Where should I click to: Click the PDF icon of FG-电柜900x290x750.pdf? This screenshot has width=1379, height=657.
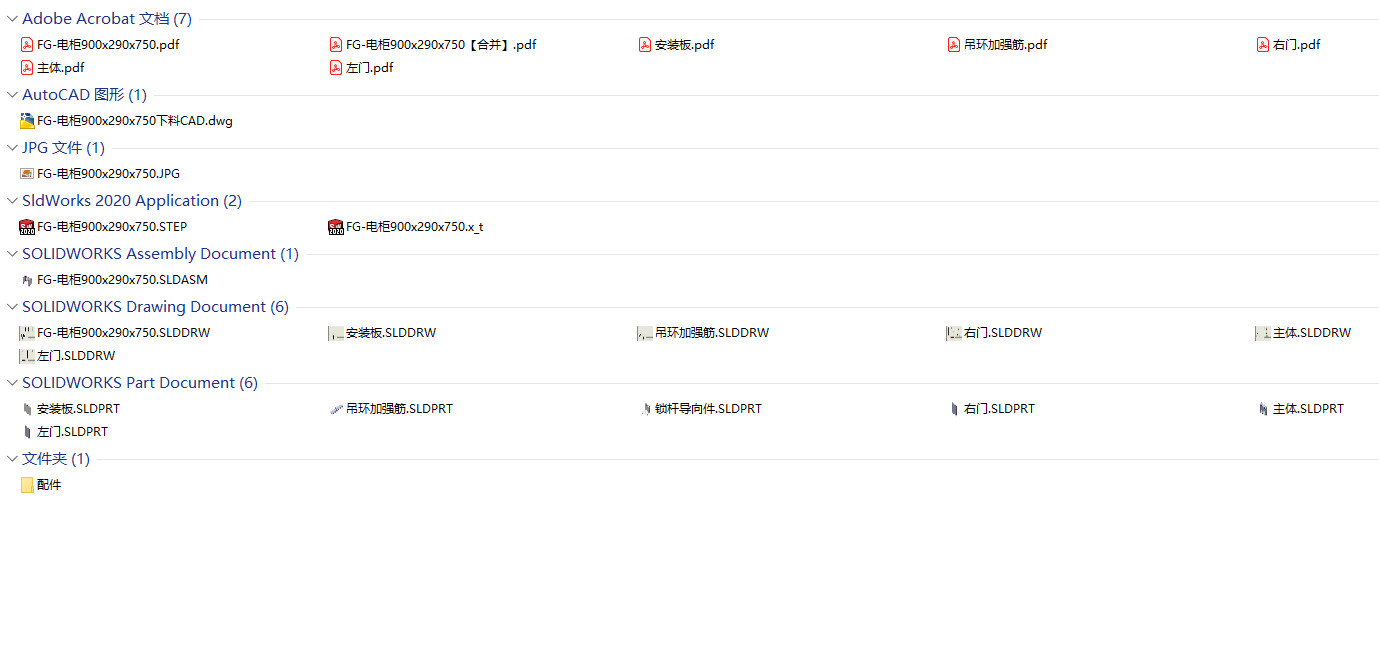pos(27,44)
